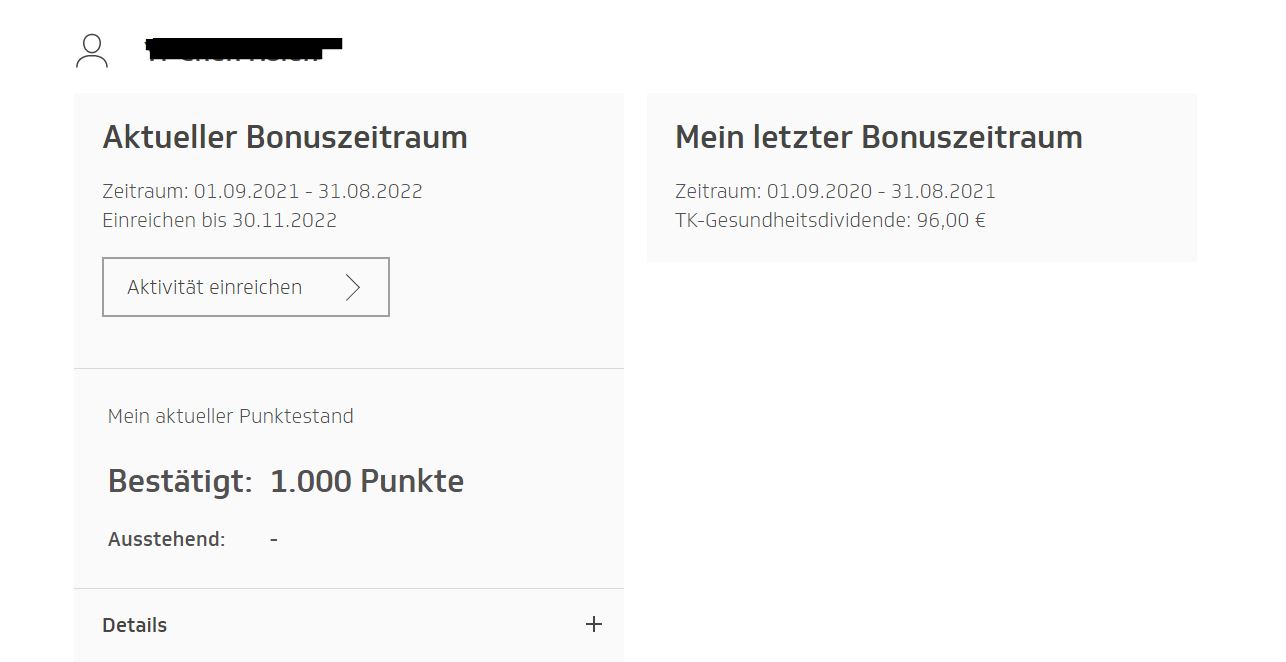The height and width of the screenshot is (662, 1286).
Task: Select the Aktueller Bonuszeitraum heading
Action: [x=285, y=137]
